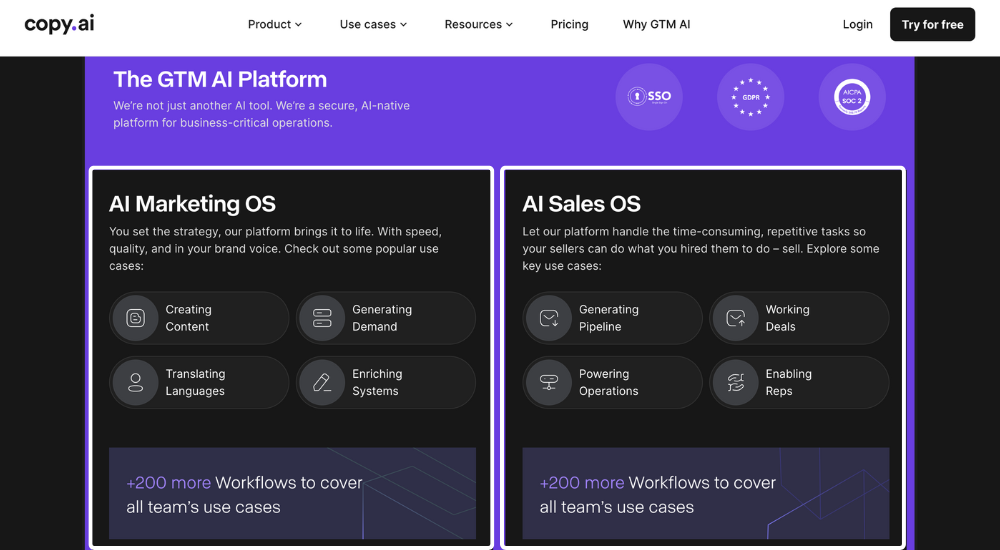Click the Try for free button
1000x550 pixels.
[x=932, y=24]
